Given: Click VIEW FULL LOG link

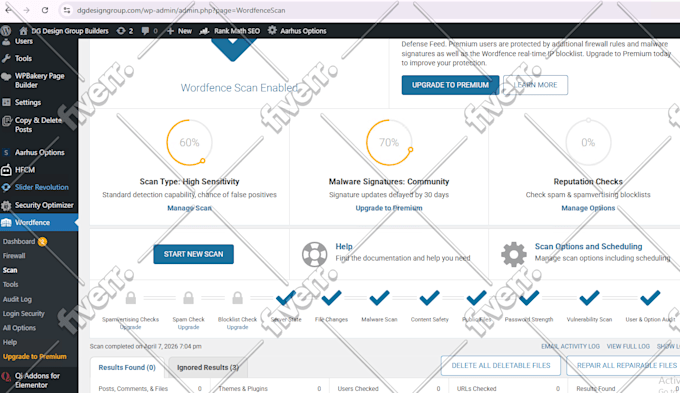Looking at the screenshot, I should coord(628,346).
